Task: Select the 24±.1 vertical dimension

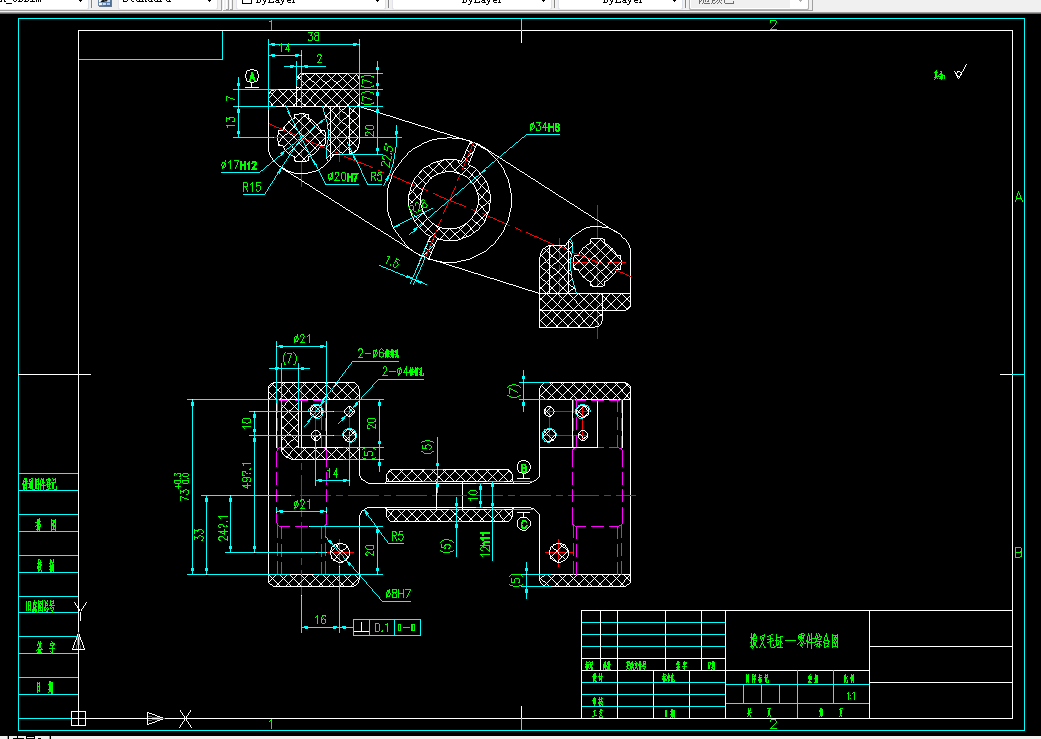Action: [x=224, y=528]
